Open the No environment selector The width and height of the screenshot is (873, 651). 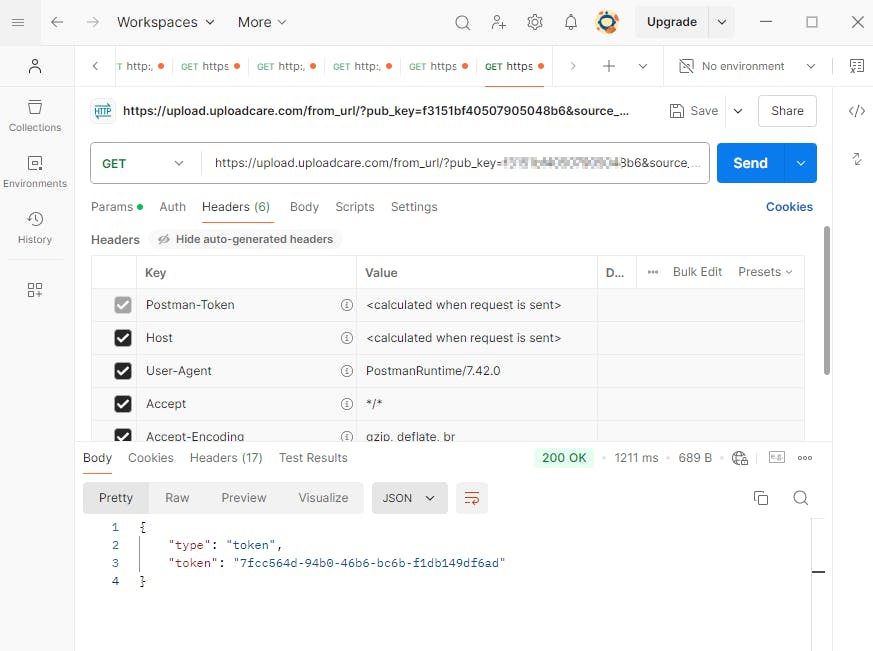click(x=747, y=66)
